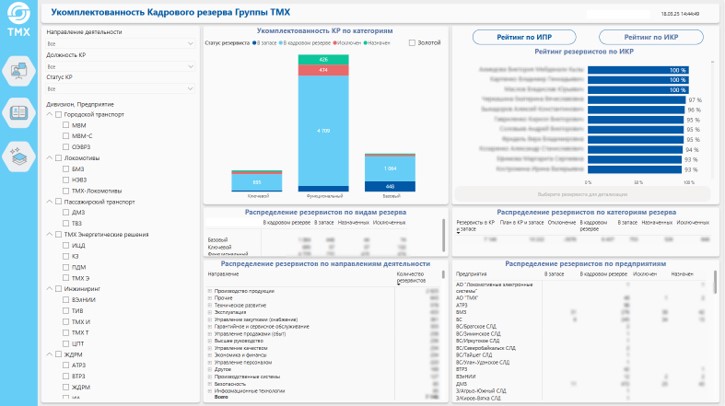Open the stacked-layers hexagon sidebar icon
The width and height of the screenshot is (725, 406).
tap(19, 154)
